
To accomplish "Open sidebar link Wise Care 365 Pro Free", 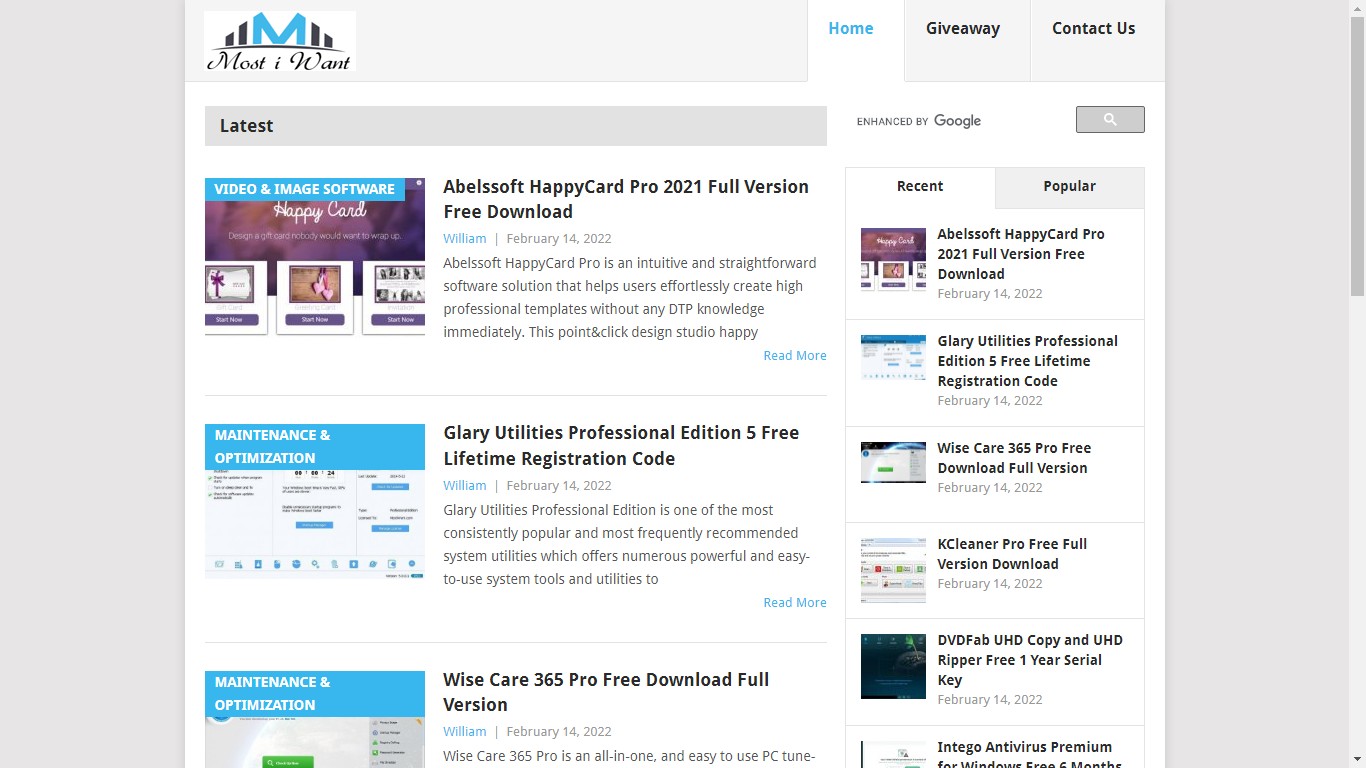I will click(1014, 458).
